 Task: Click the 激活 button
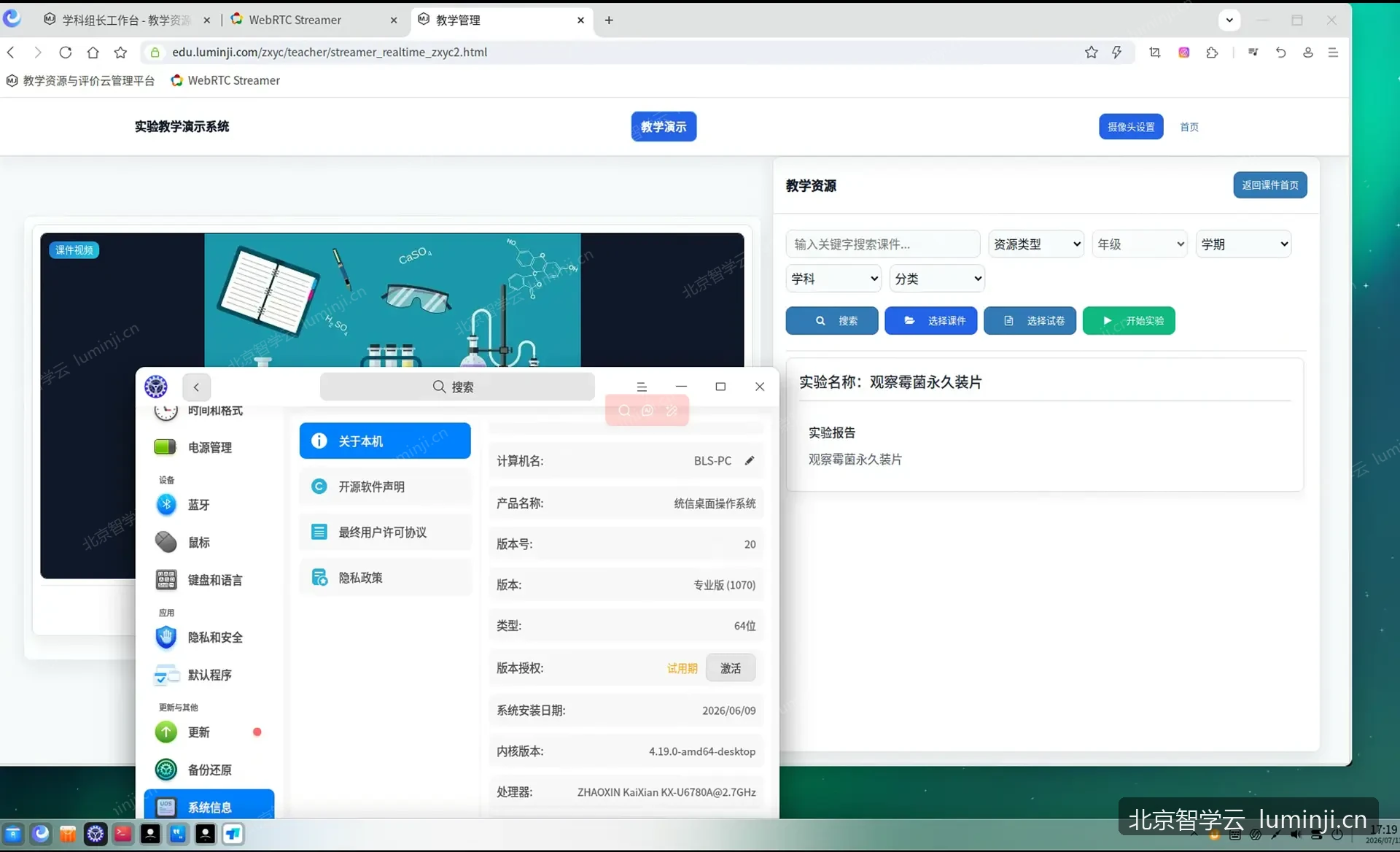click(731, 668)
